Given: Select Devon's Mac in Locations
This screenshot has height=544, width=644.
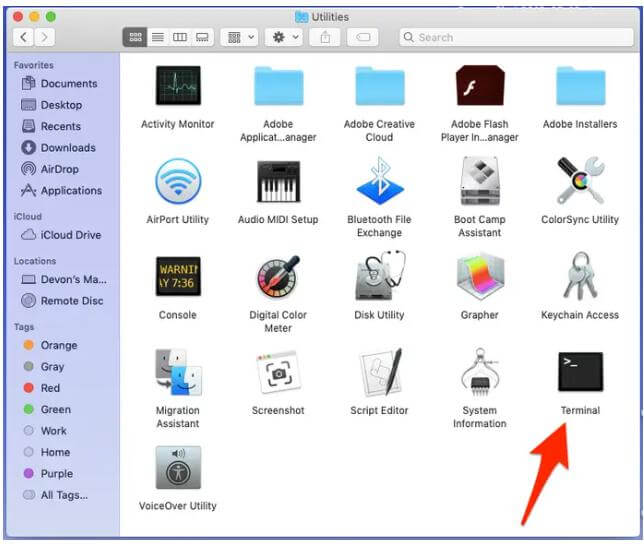Looking at the screenshot, I should [64, 279].
